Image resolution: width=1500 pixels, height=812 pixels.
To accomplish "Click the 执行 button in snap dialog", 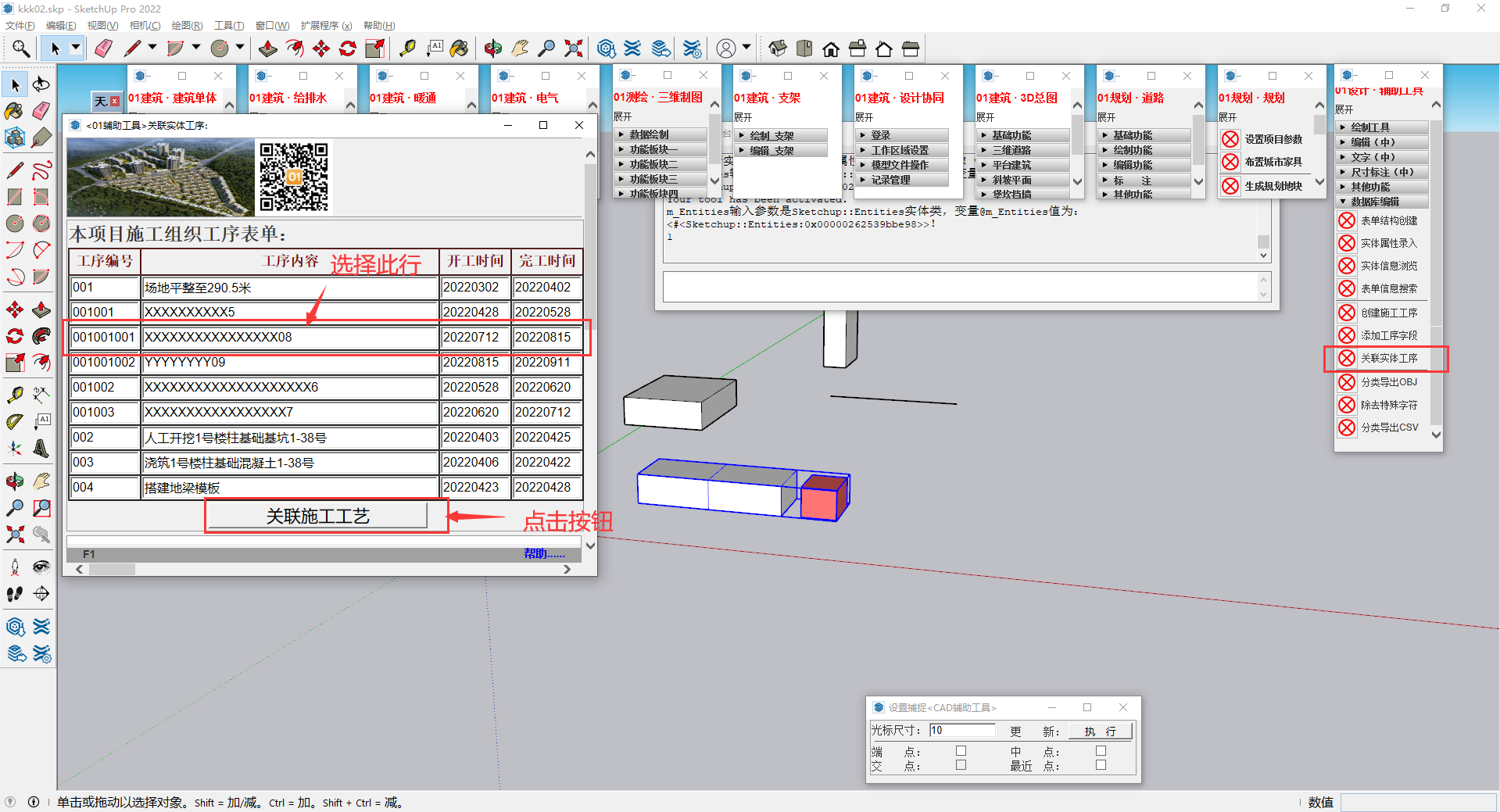I will point(1101,732).
